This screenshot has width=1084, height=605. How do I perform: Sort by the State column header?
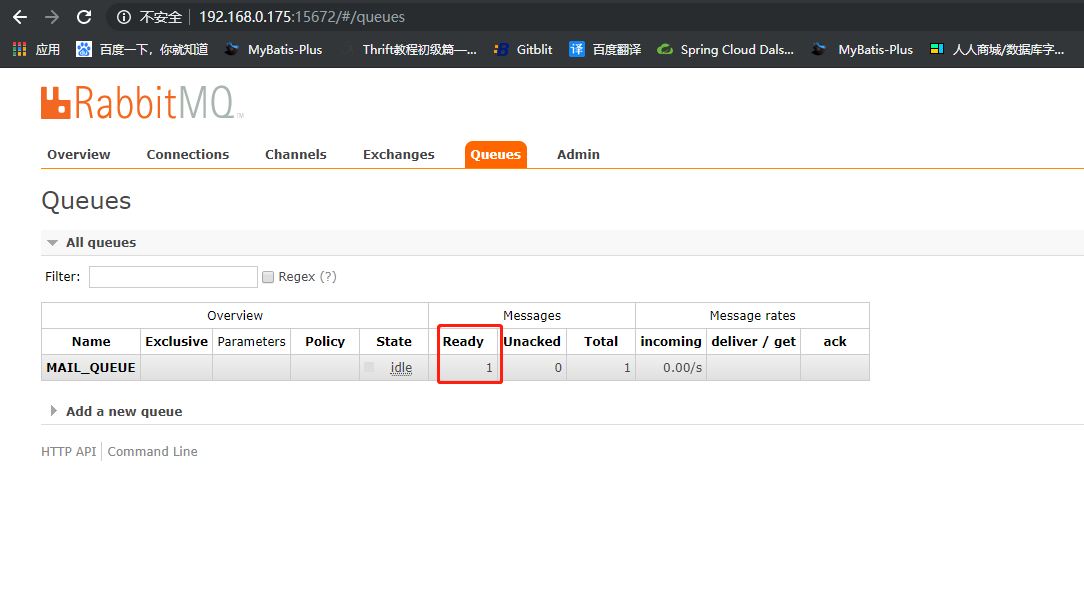(394, 342)
